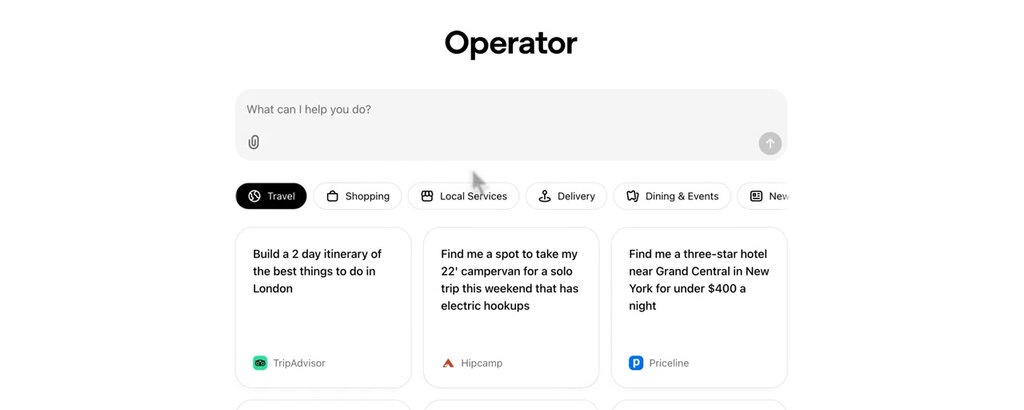Screen dimensions: 1024x410
Task: Select the Shopping category tab
Action: [357, 196]
